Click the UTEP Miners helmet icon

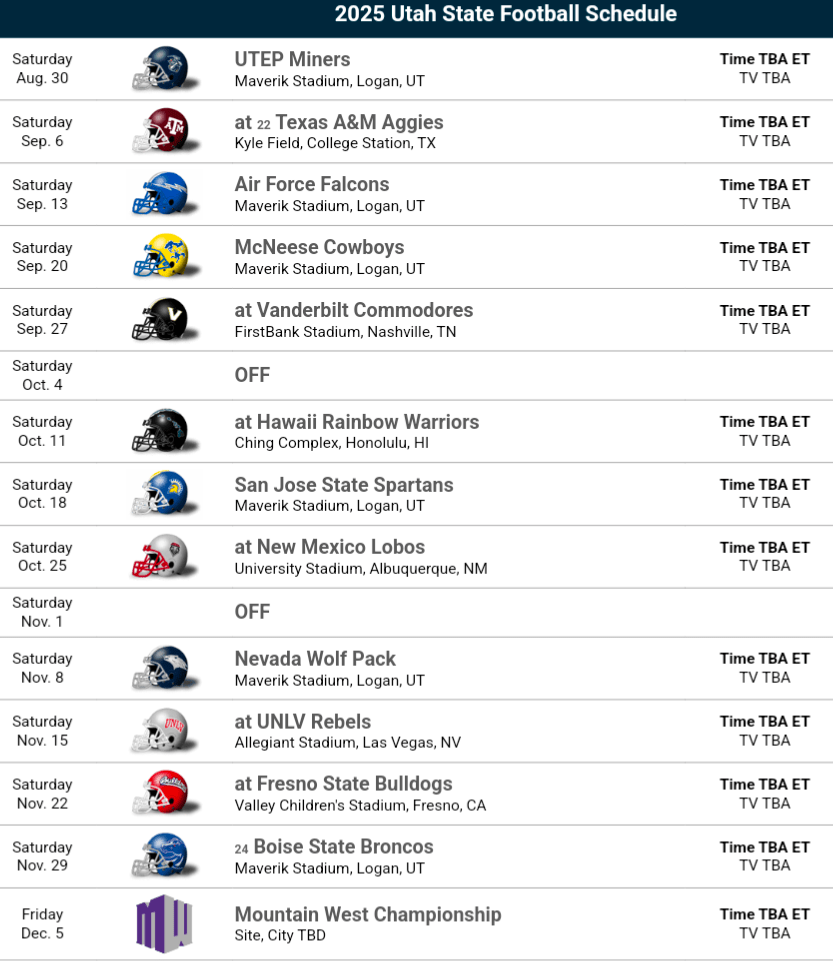click(160, 69)
